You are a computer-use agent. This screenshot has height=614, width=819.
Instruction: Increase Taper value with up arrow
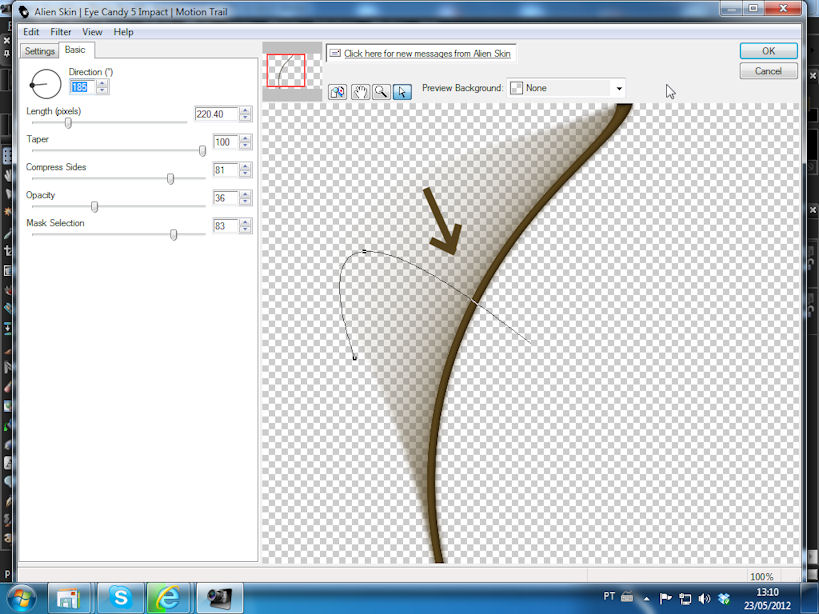coord(245,138)
